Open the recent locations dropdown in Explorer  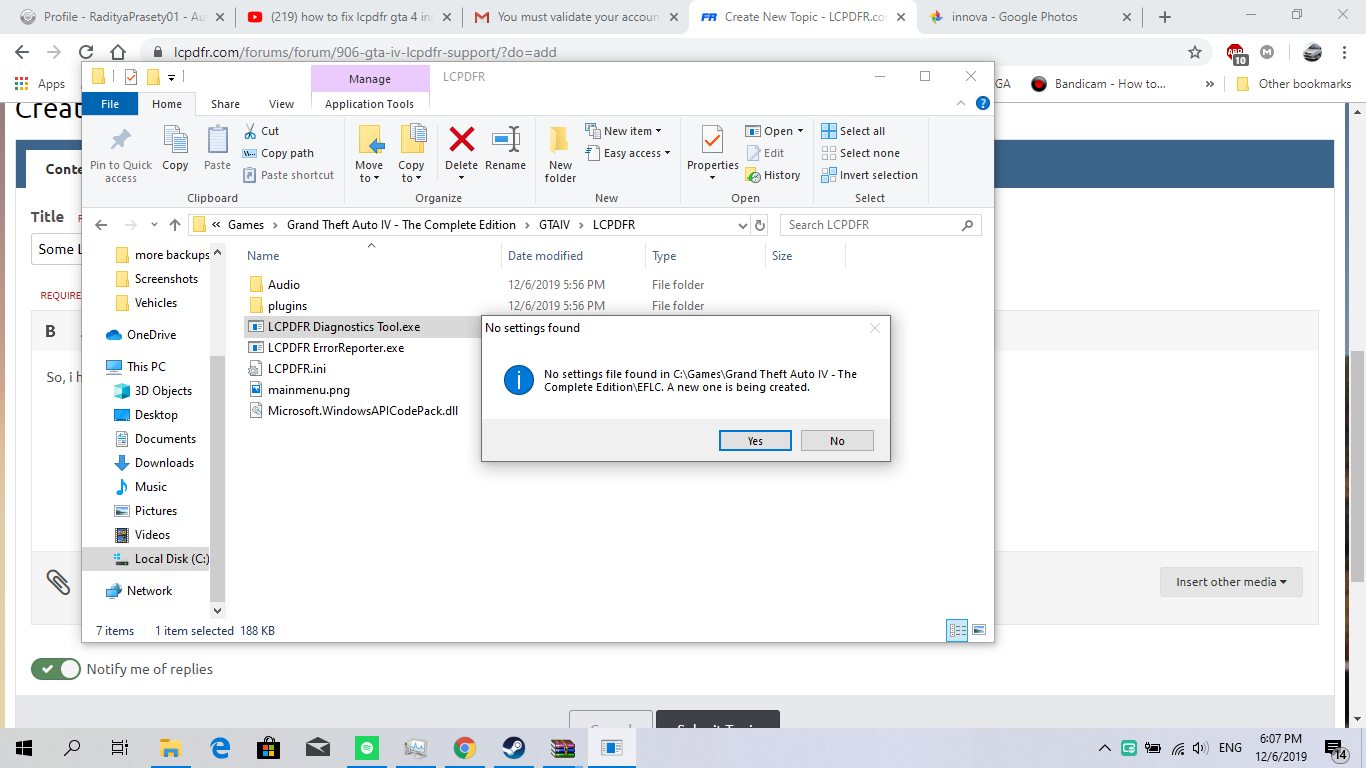pyautogui.click(x=153, y=225)
